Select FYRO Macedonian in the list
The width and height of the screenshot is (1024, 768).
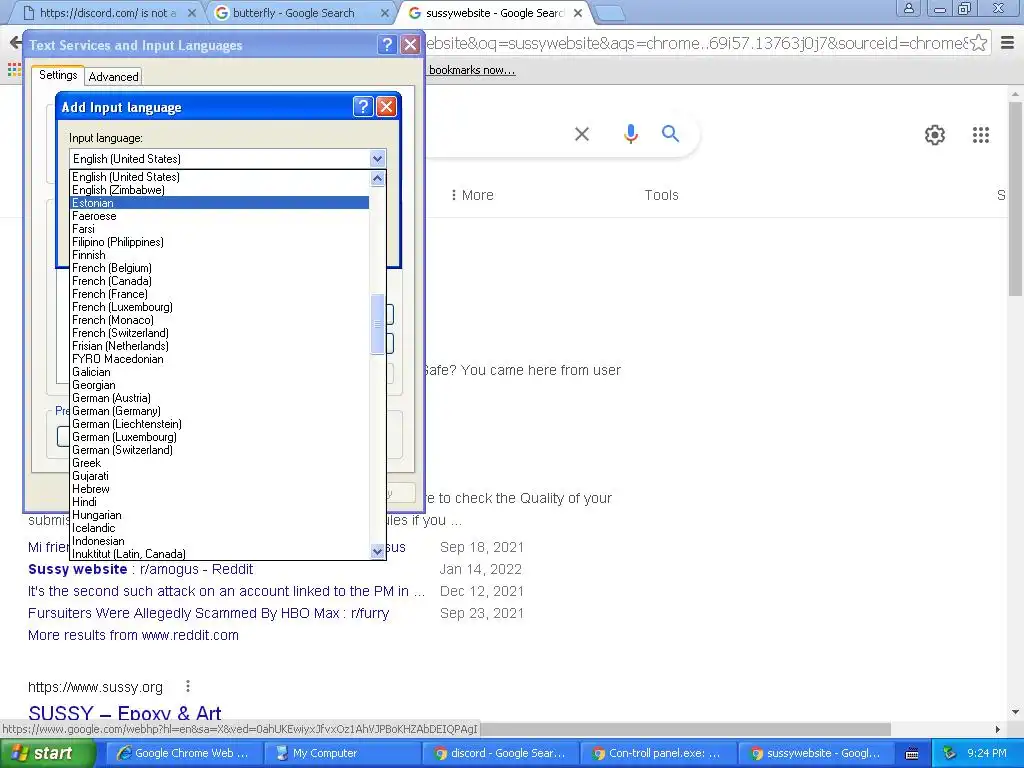pos(219,359)
